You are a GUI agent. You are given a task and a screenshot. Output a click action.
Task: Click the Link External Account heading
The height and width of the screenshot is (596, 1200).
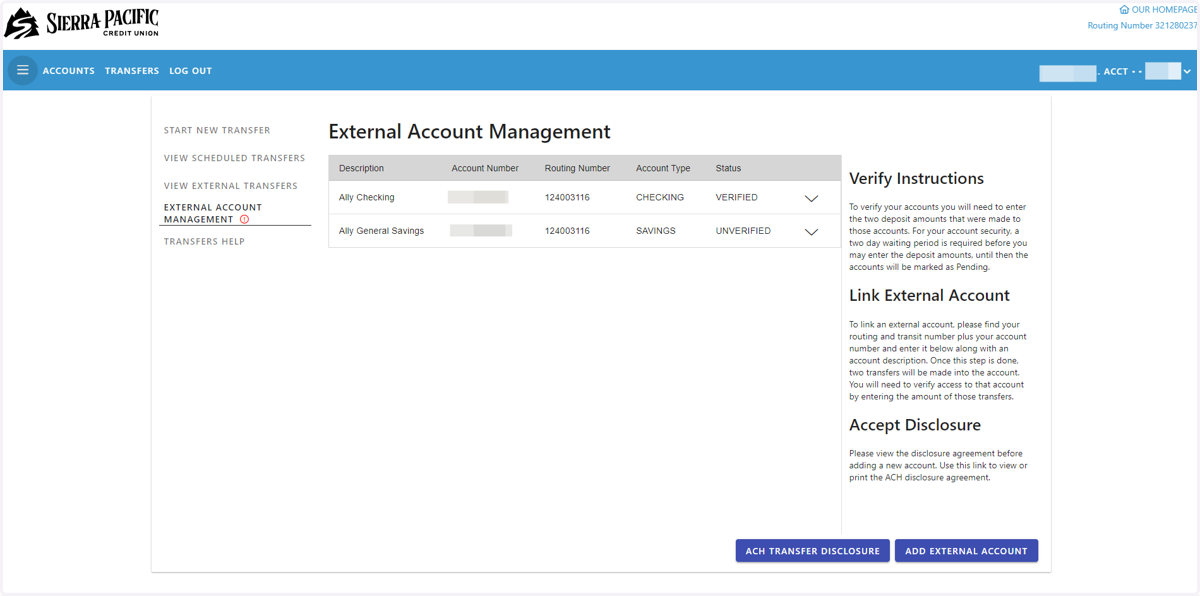pyautogui.click(x=929, y=296)
